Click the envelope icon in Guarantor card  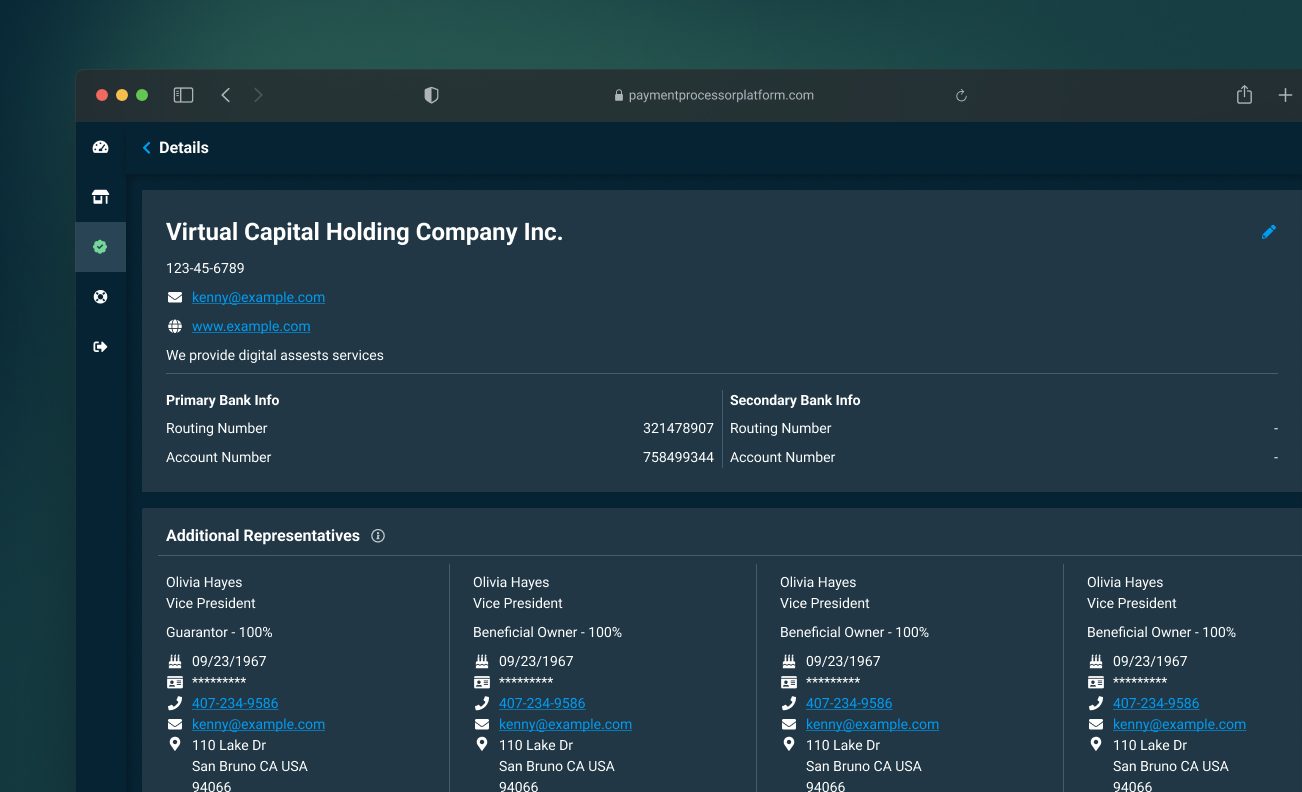(175, 724)
